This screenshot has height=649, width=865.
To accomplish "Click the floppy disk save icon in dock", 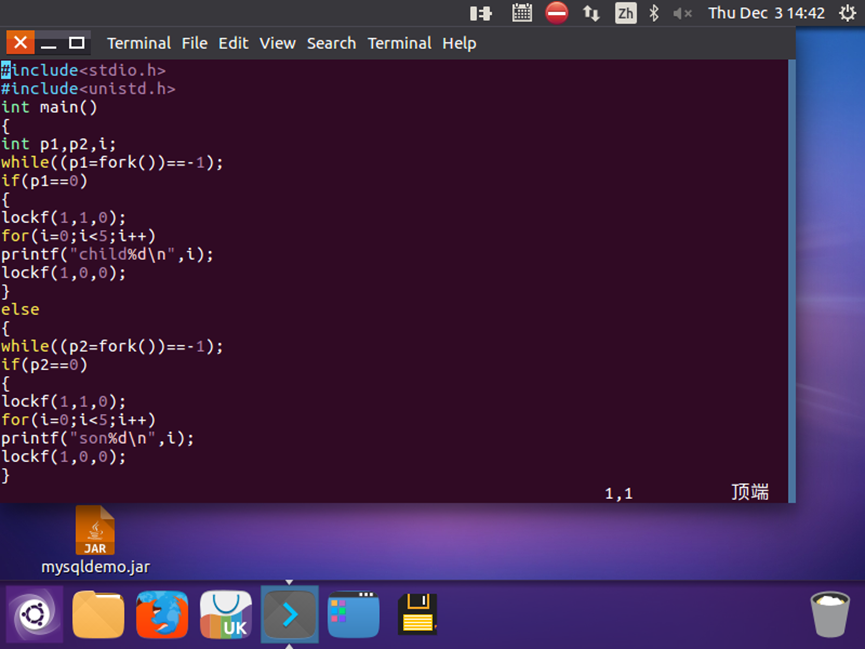I will point(418,614).
